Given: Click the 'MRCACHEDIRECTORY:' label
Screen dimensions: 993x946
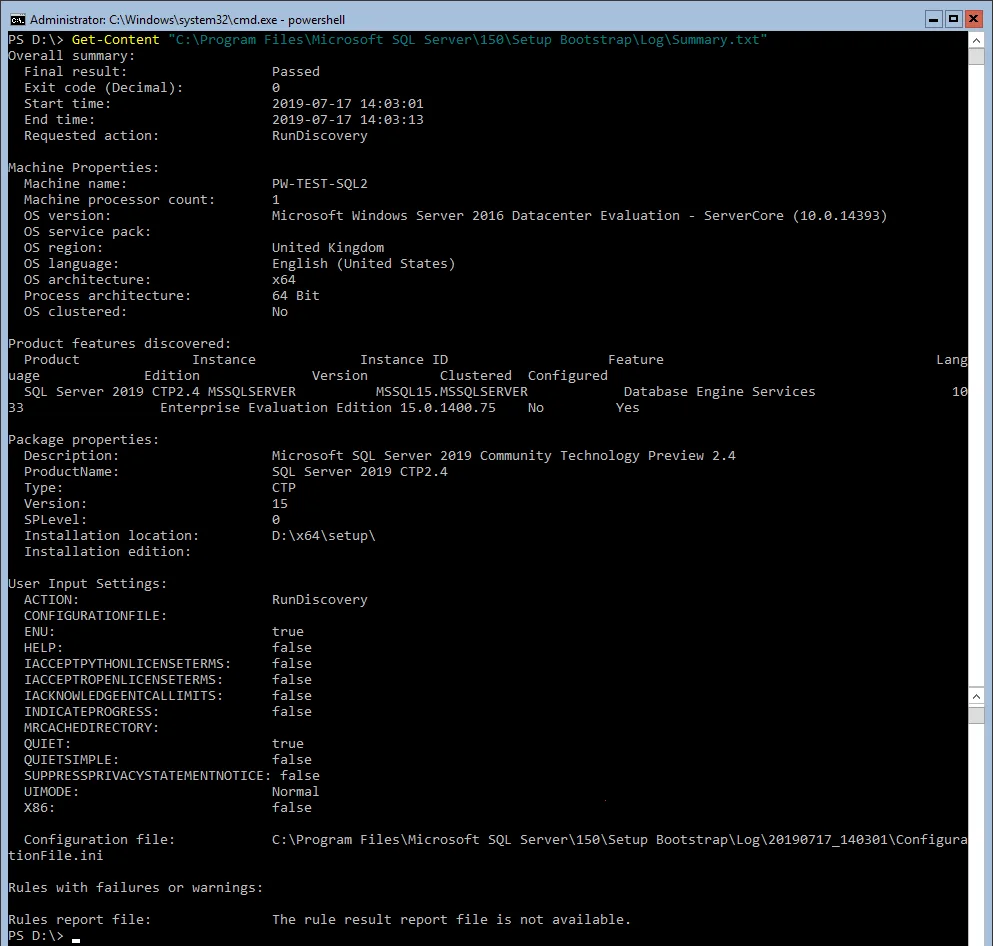Looking at the screenshot, I should tap(91, 728).
